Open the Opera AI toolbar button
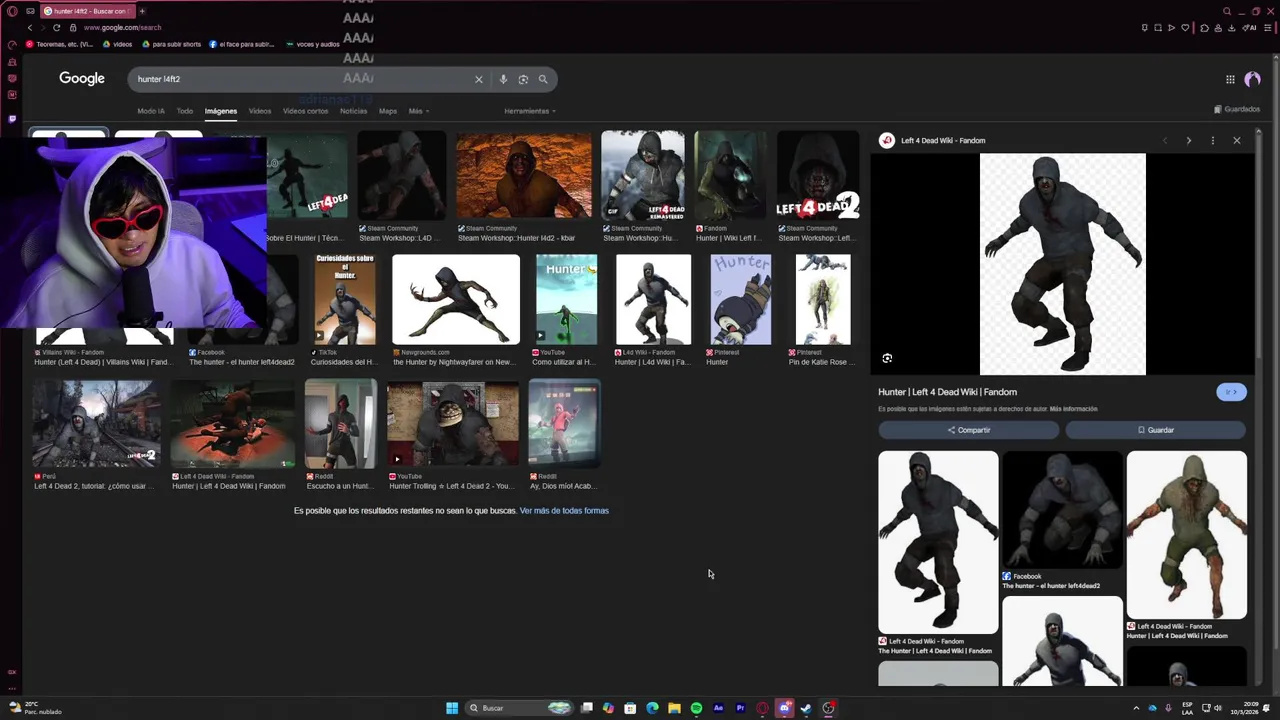This screenshot has width=1280, height=720. [x=1250, y=28]
